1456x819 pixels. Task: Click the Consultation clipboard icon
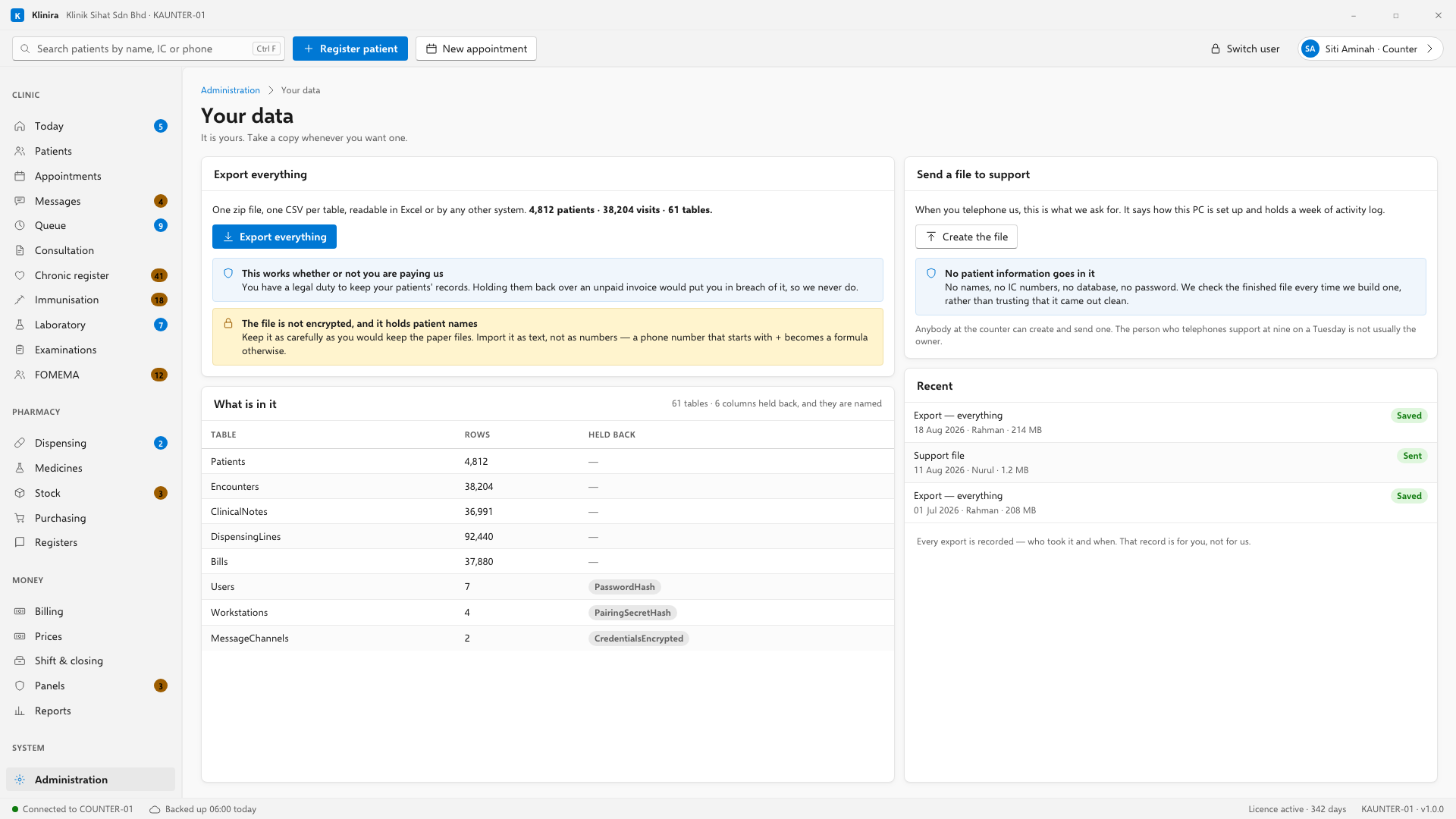click(x=20, y=250)
